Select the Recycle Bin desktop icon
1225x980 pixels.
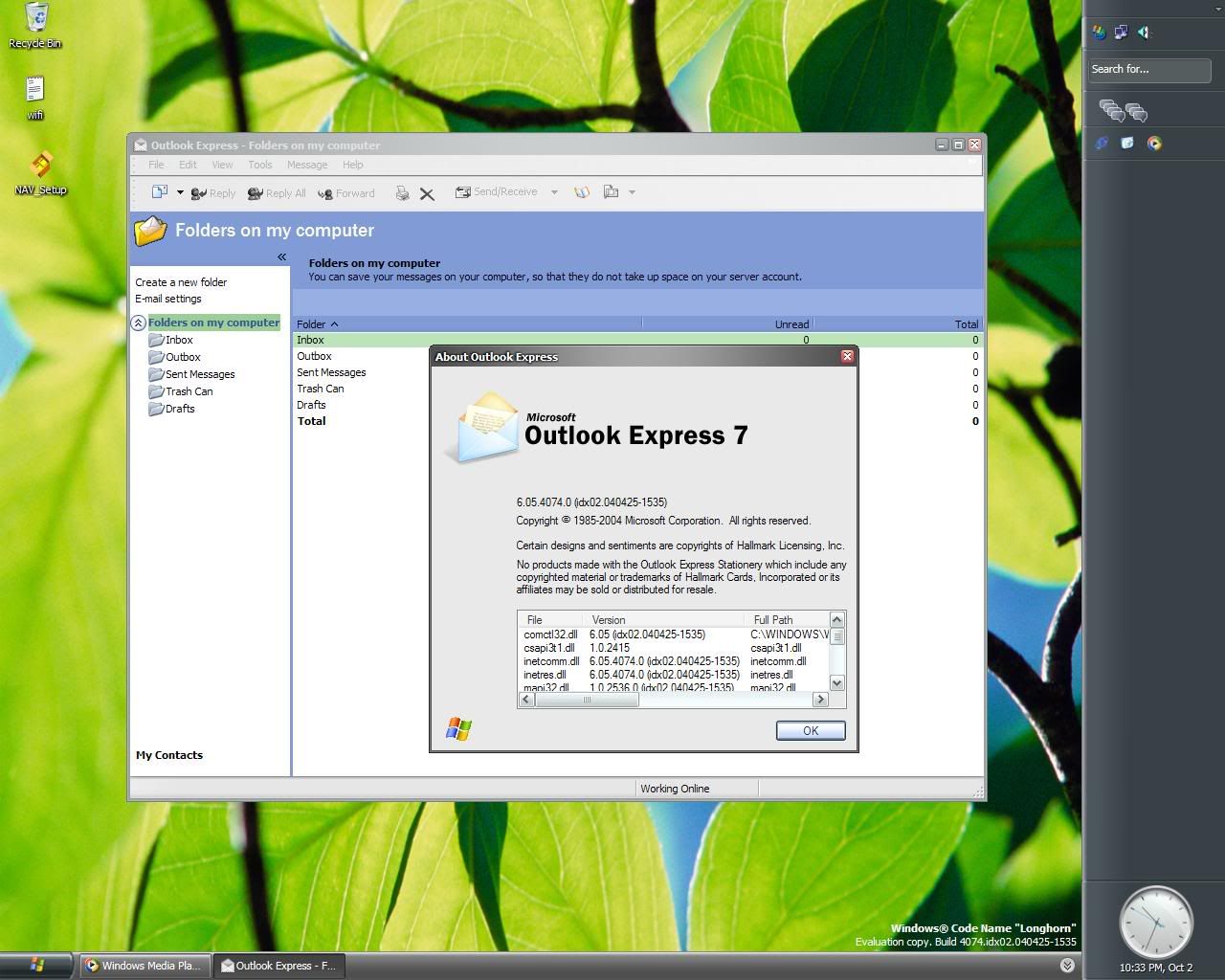coord(34,25)
